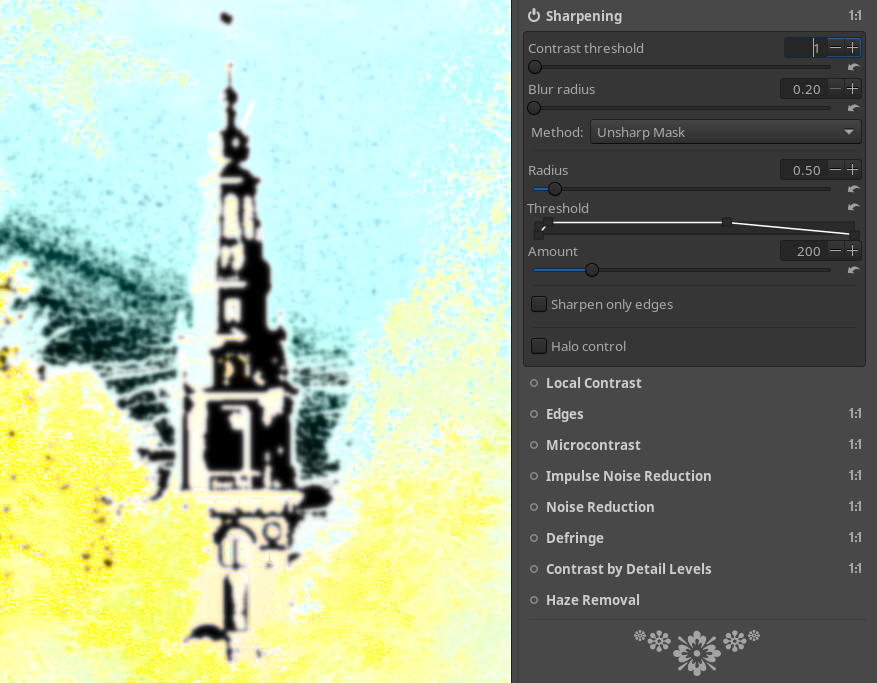Click the Amount slider handle

tap(592, 270)
